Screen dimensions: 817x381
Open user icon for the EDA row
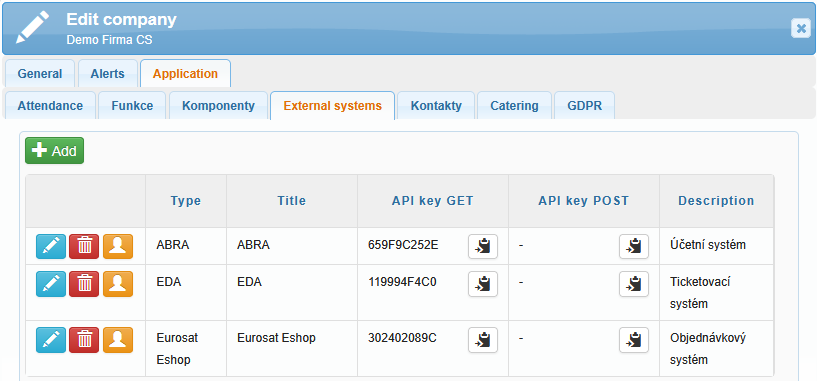pyautogui.click(x=118, y=284)
